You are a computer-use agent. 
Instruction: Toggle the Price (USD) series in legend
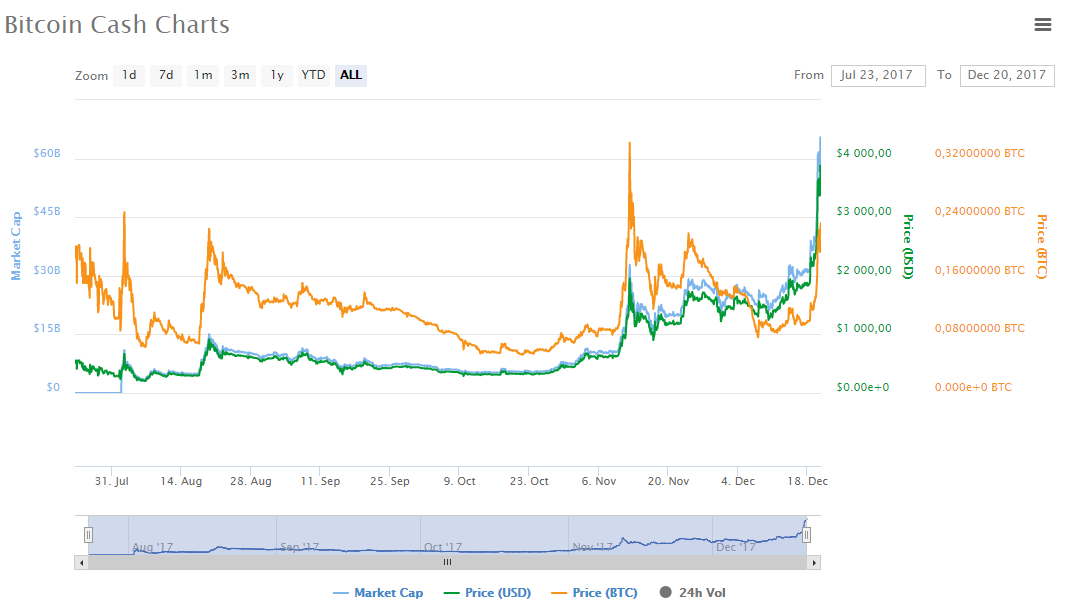(487, 593)
